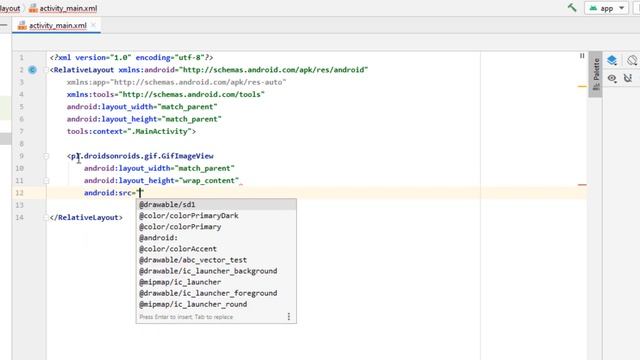Click the design surface layers icon

tap(611, 60)
